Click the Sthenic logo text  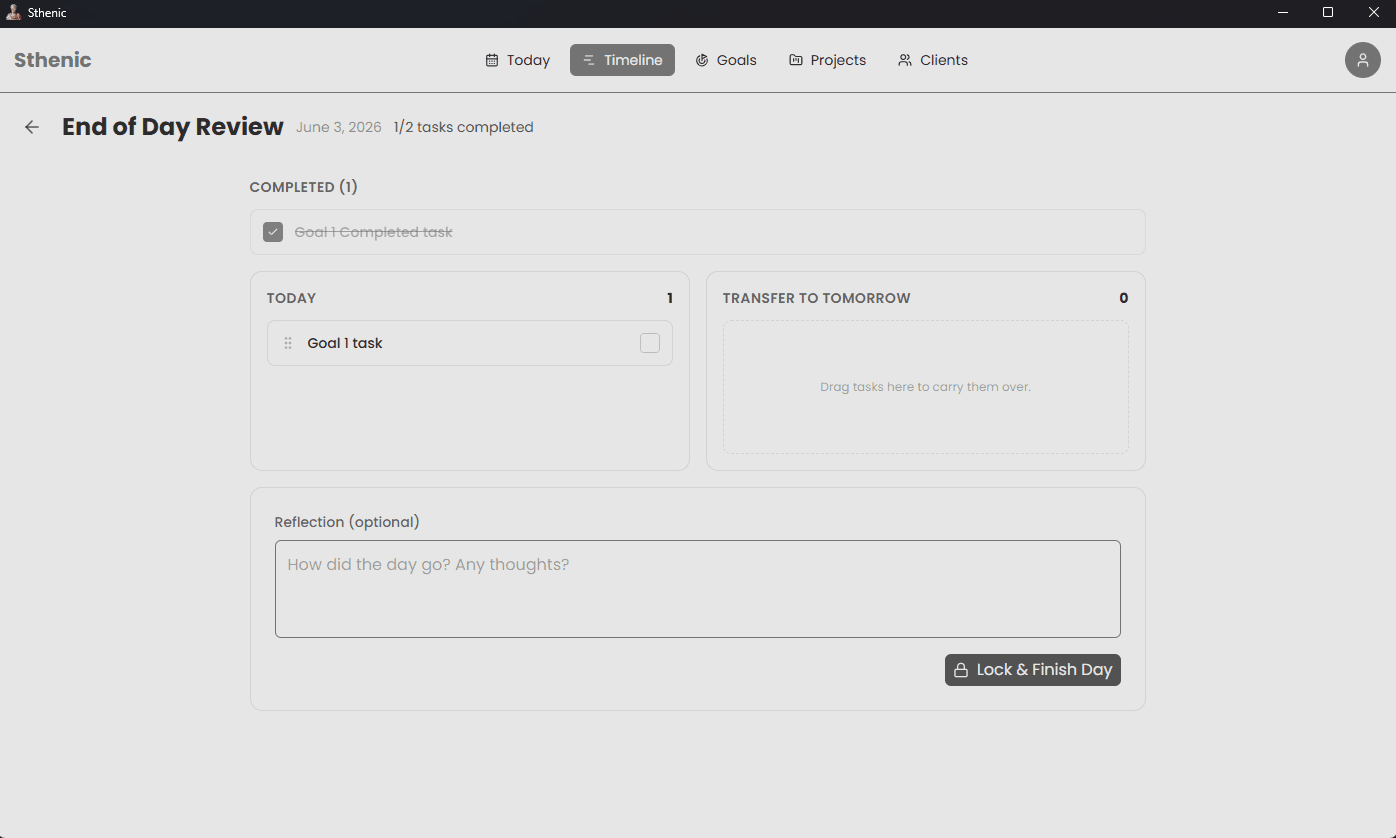(53, 60)
